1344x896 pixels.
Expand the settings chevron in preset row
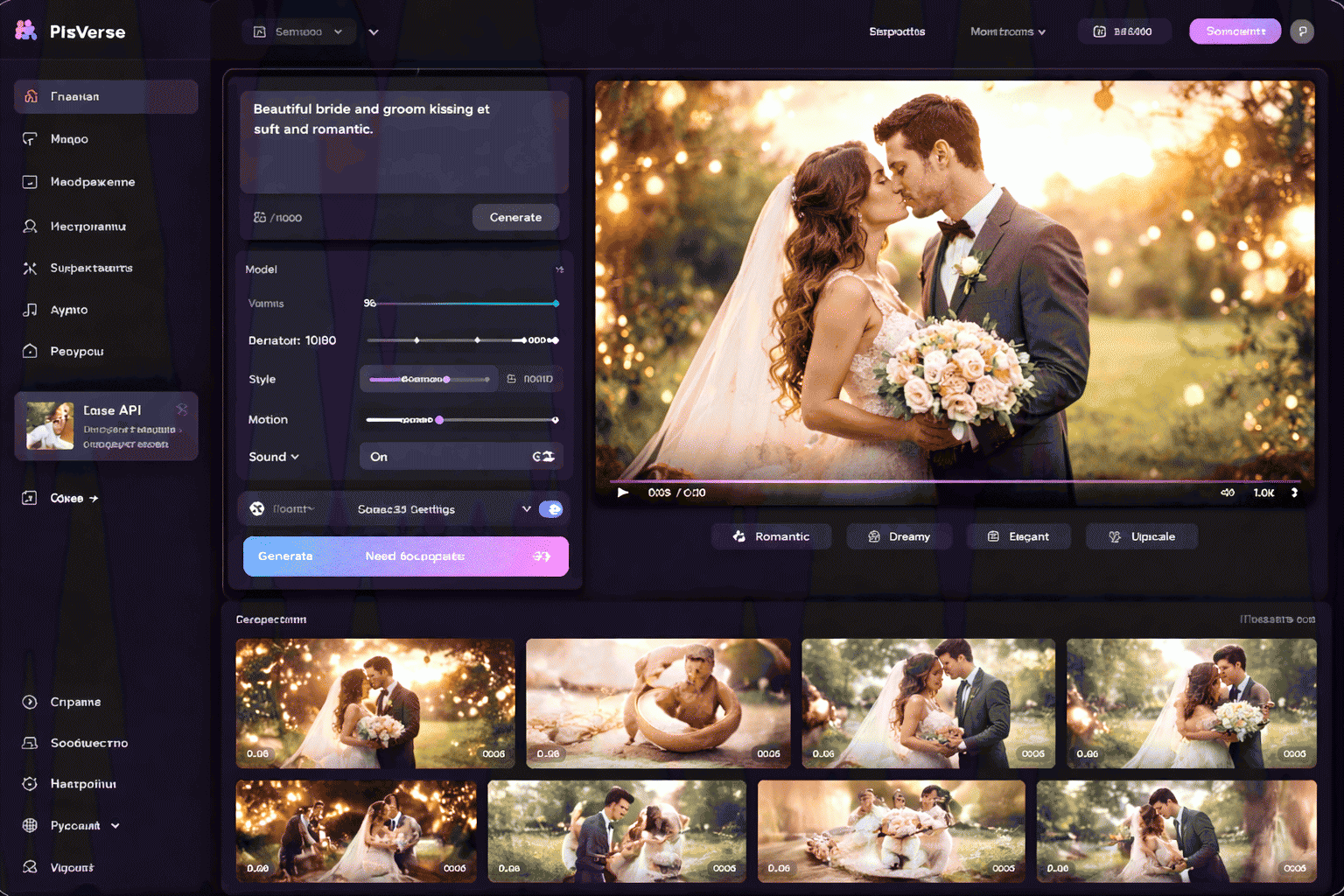pos(526,509)
